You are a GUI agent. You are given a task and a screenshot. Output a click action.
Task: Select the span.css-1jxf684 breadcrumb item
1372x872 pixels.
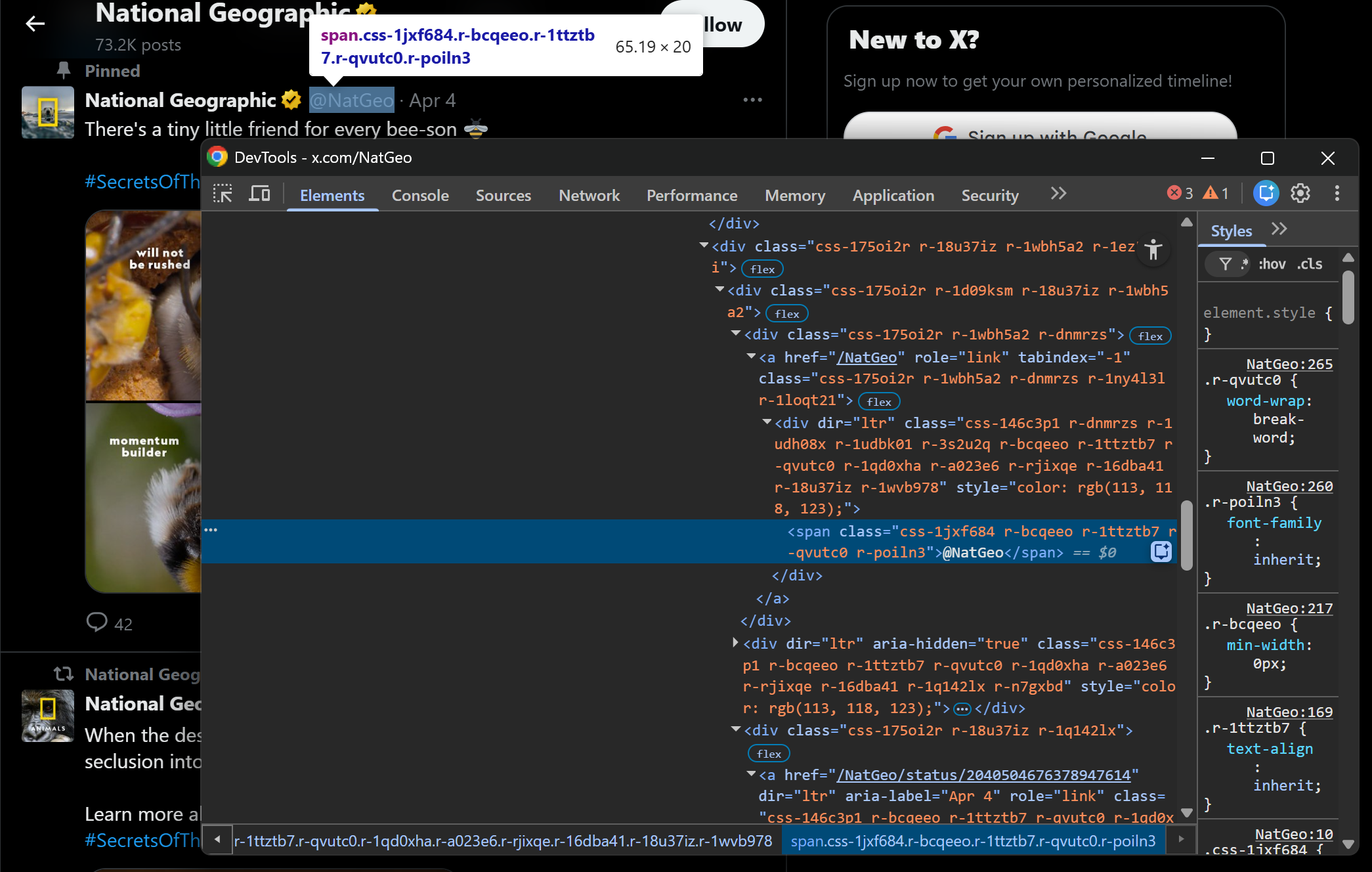point(973,841)
